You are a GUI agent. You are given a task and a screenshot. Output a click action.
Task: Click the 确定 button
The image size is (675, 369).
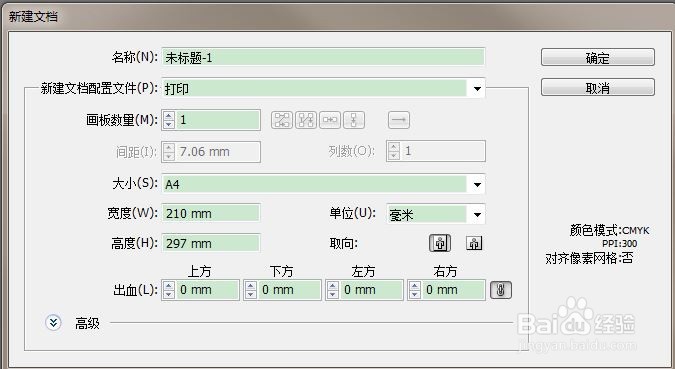pos(598,57)
